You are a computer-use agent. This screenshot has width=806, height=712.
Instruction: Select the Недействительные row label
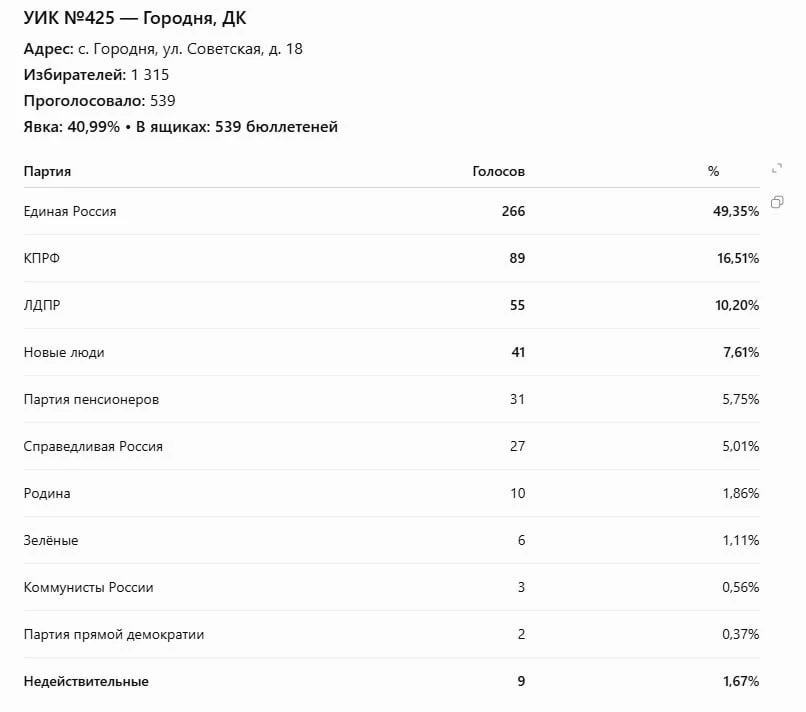pyautogui.click(x=86, y=682)
